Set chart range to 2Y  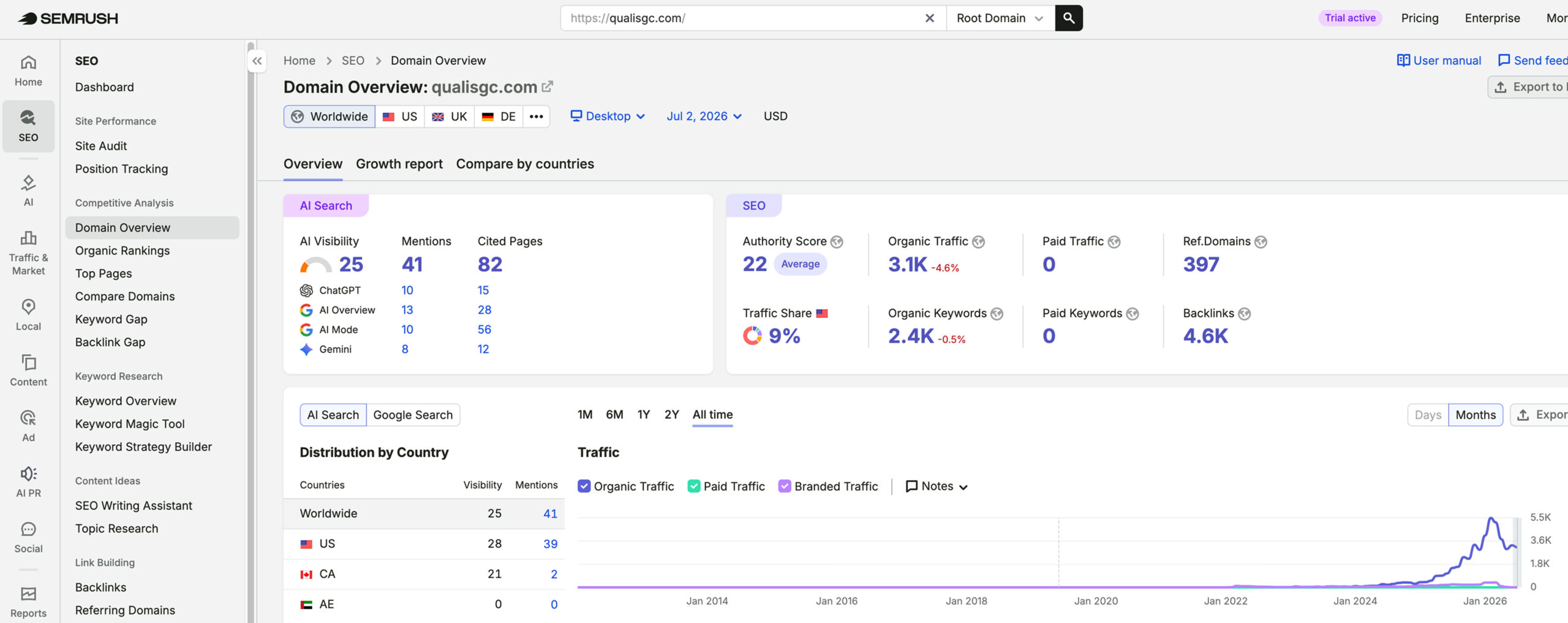point(671,415)
